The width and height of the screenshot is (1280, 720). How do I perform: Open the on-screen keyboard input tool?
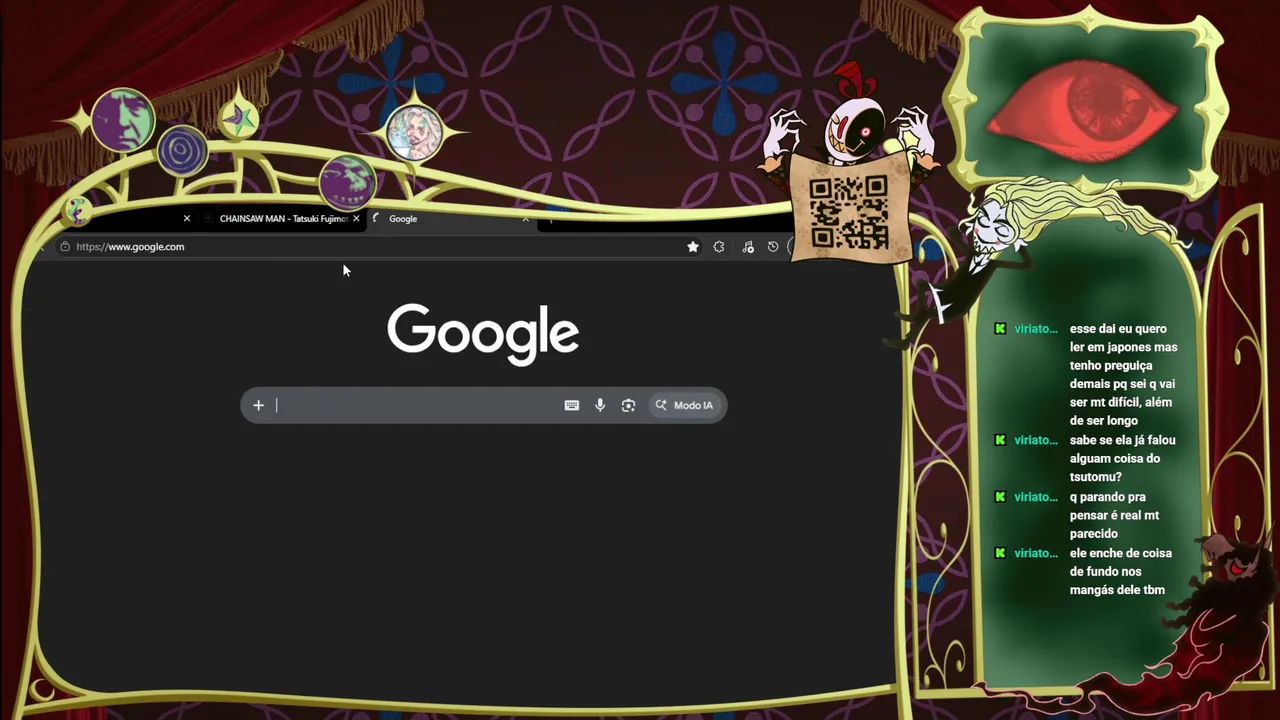click(571, 405)
